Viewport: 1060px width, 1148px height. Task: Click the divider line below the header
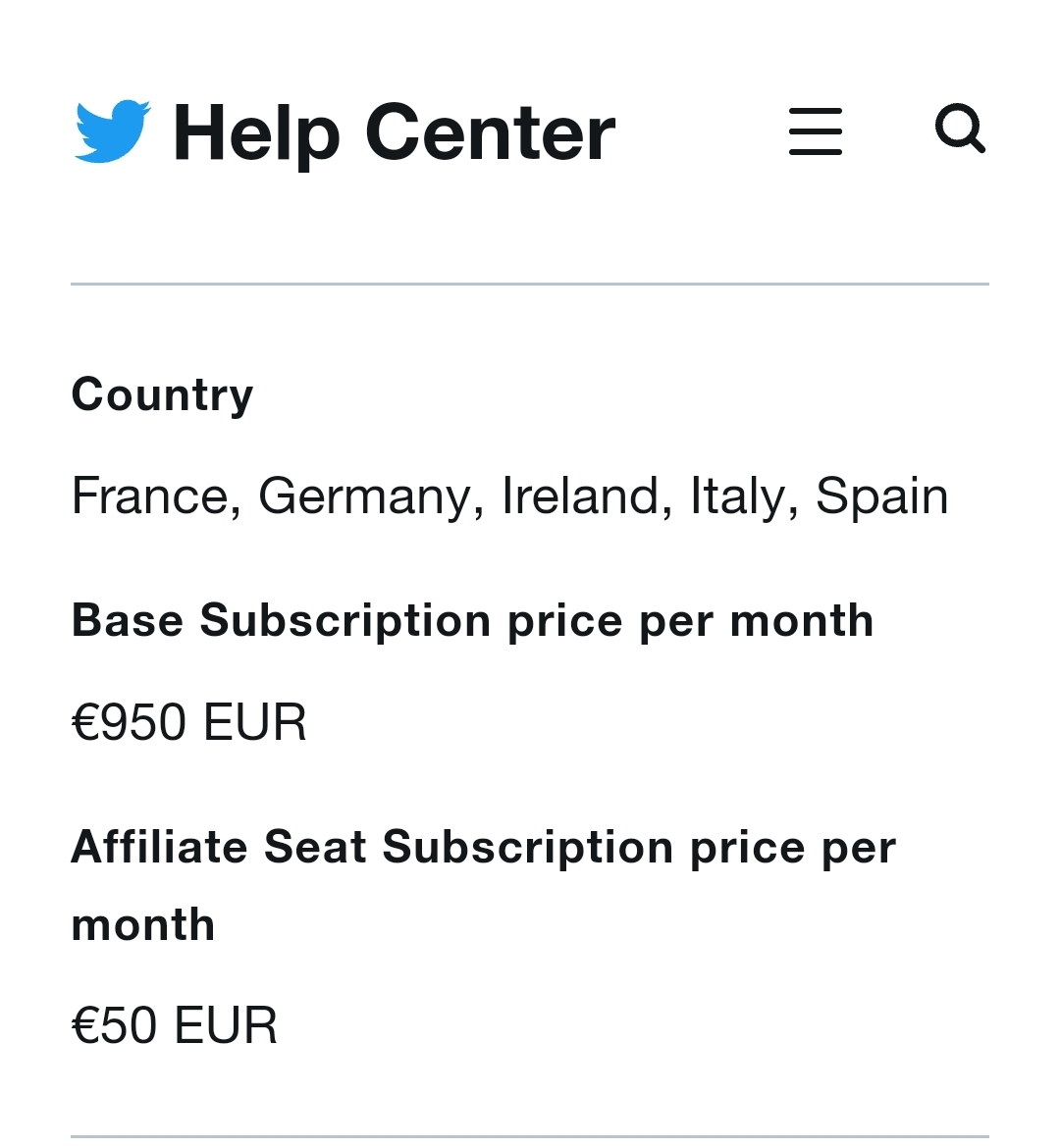click(530, 285)
